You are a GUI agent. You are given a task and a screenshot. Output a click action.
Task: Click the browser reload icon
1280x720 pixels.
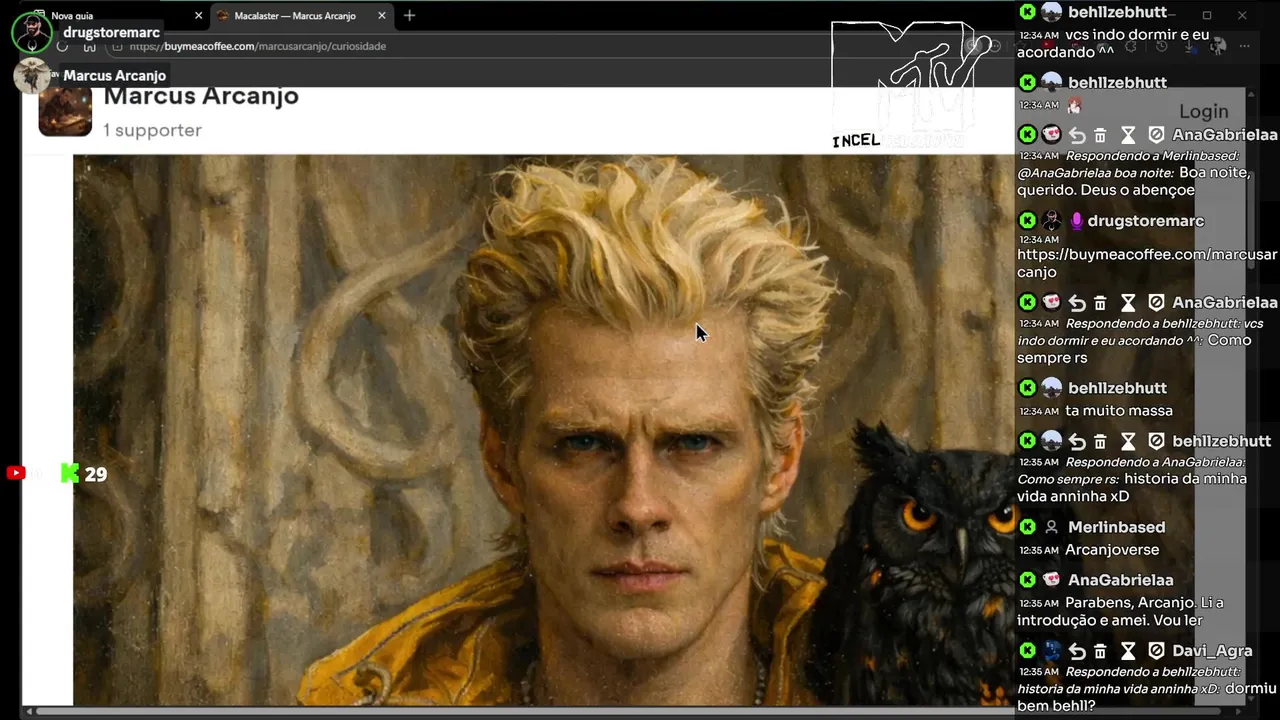pos(62,46)
